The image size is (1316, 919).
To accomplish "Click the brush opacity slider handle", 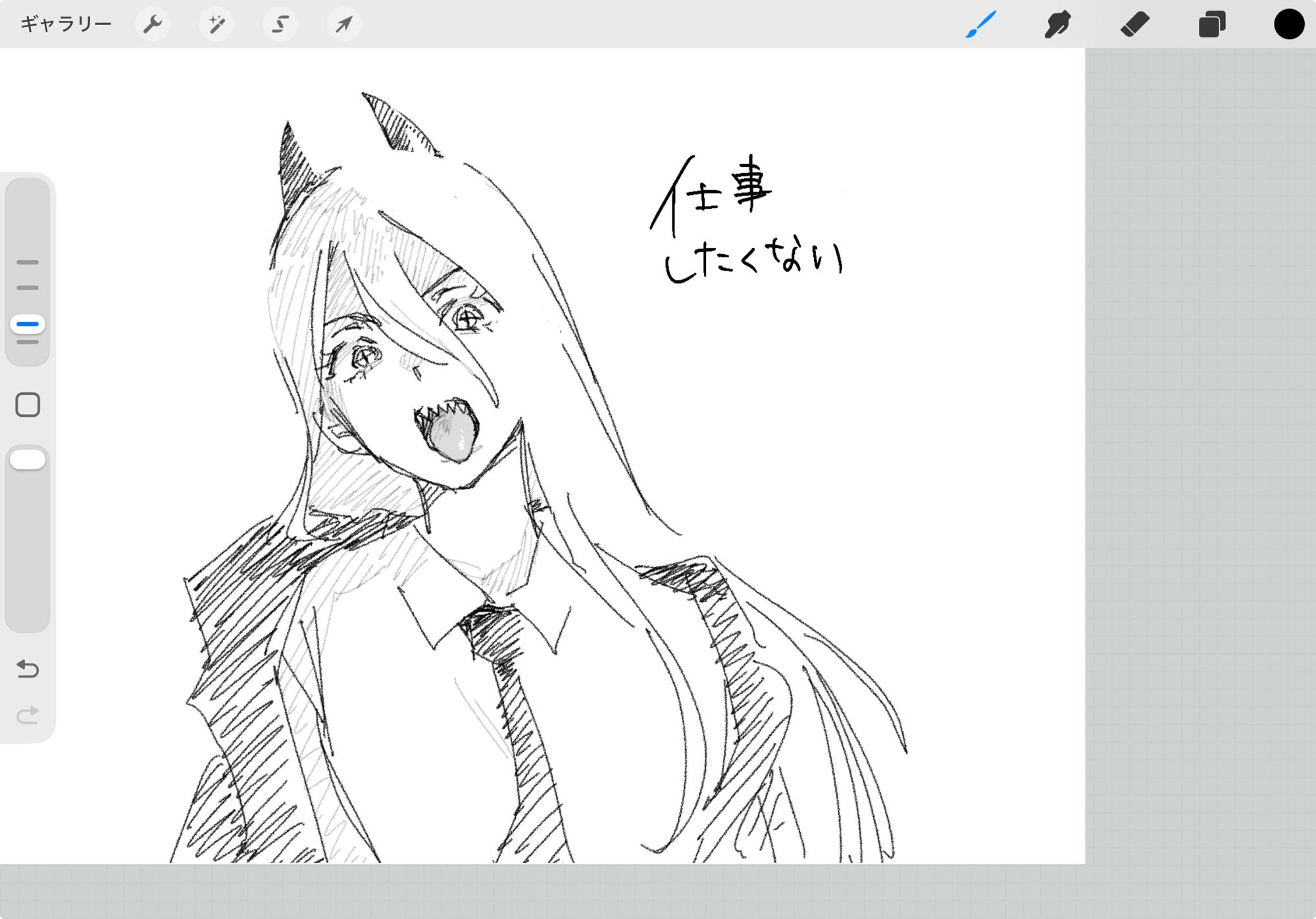I will [28, 459].
